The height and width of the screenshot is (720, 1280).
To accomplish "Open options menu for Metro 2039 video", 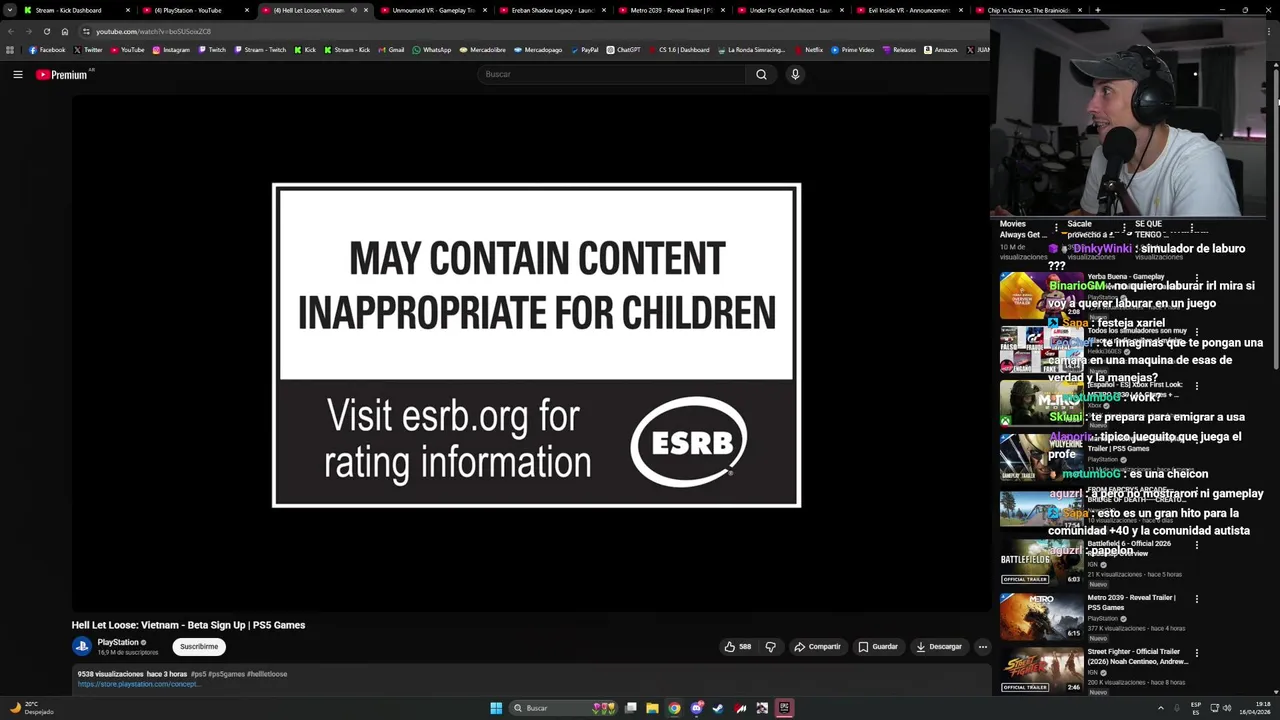I will [x=1197, y=599].
